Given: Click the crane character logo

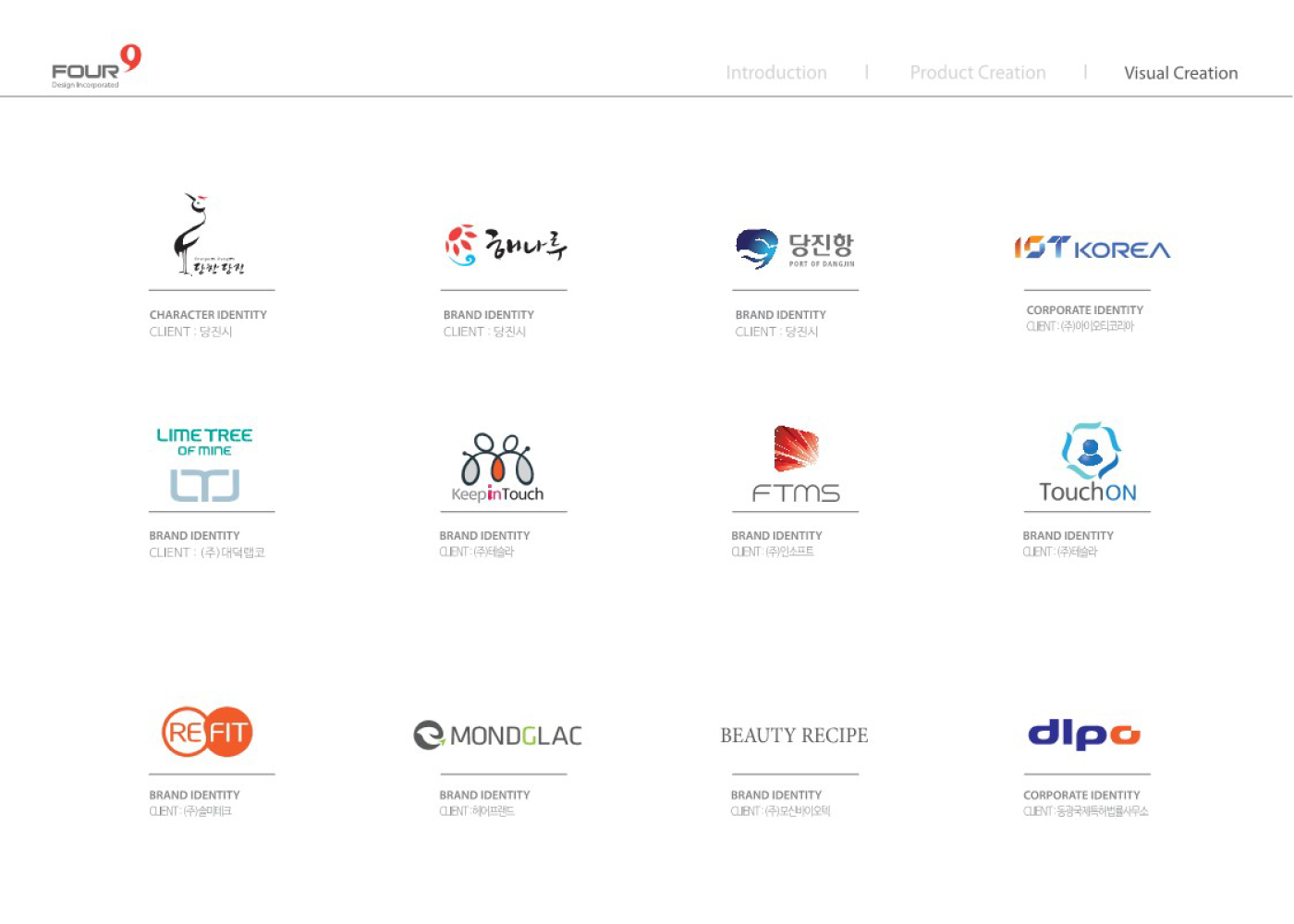Looking at the screenshot, I should tap(210, 235).
